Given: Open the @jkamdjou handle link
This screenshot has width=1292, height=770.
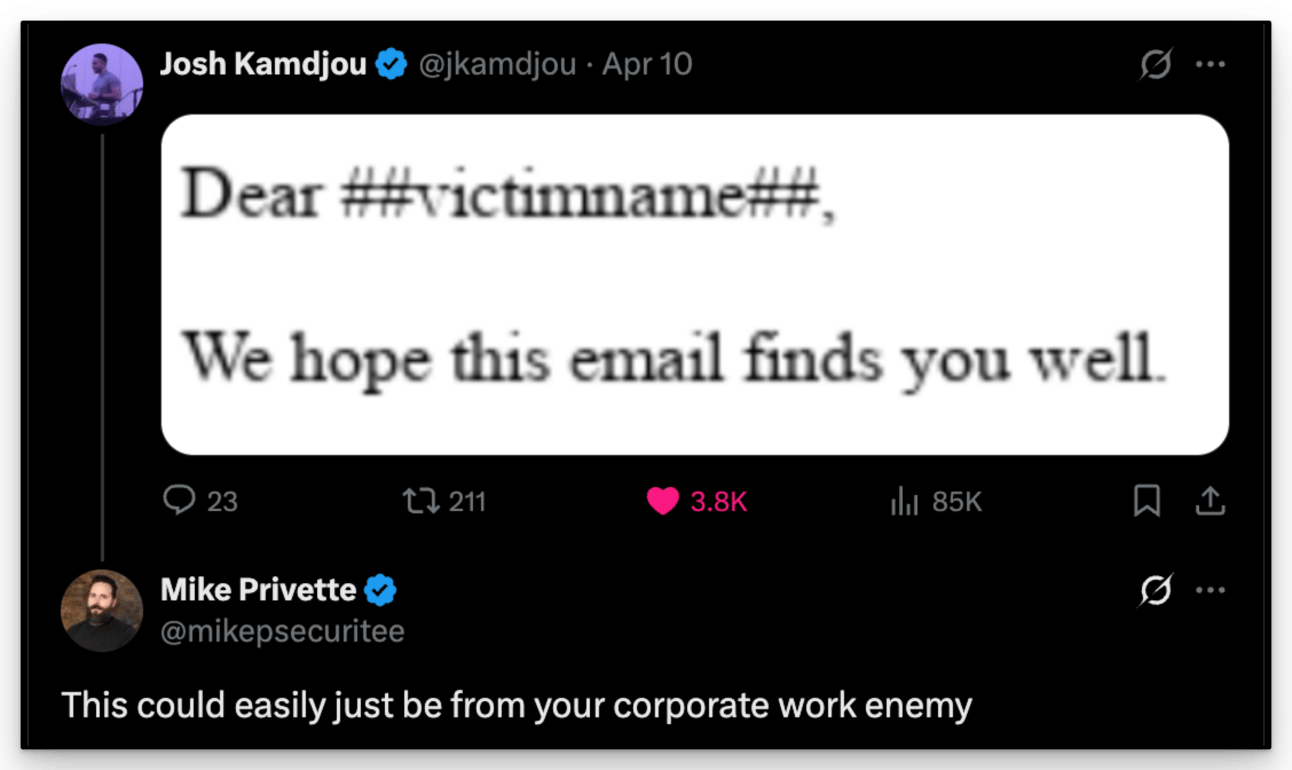Looking at the screenshot, I should tap(496, 65).
